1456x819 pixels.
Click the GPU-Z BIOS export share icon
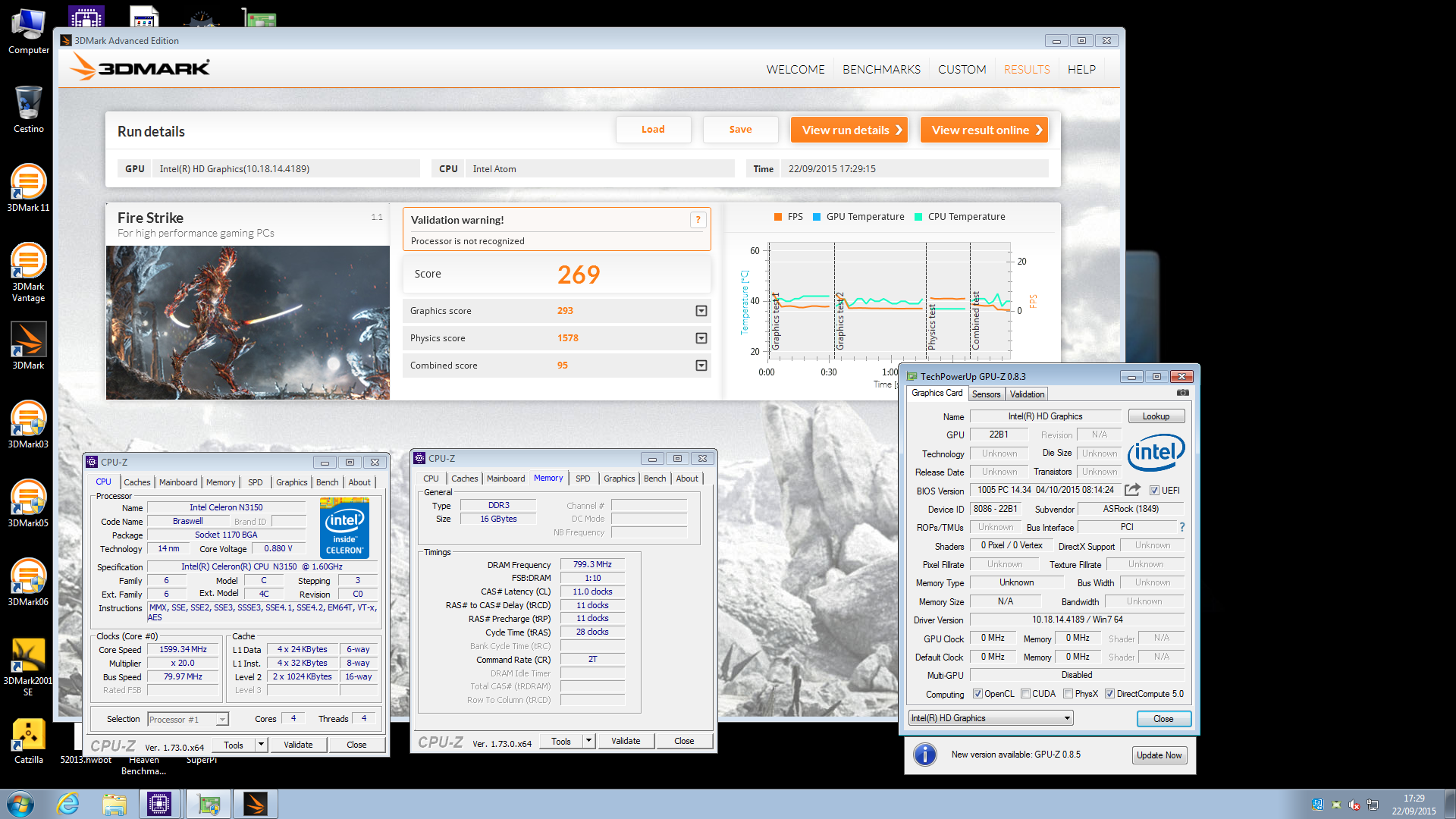click(x=1132, y=490)
